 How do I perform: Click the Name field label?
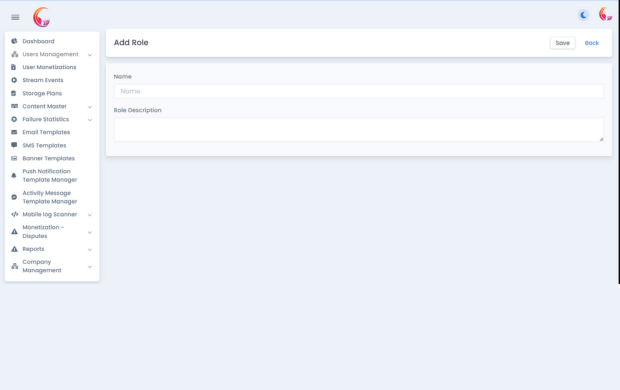(123, 76)
